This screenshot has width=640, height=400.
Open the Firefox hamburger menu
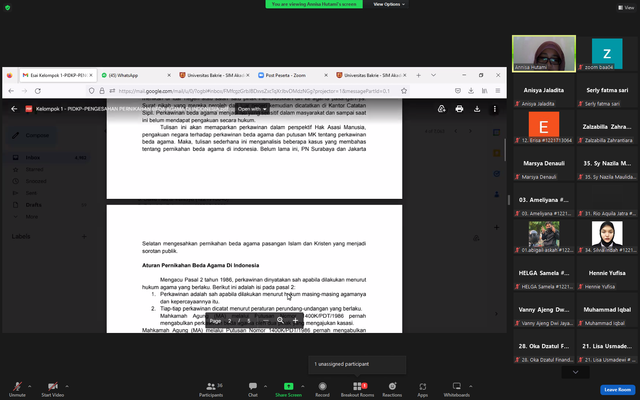(498, 91)
